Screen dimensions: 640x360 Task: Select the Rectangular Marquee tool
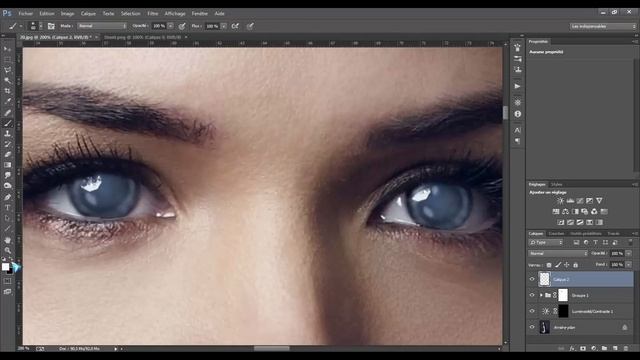7,60
